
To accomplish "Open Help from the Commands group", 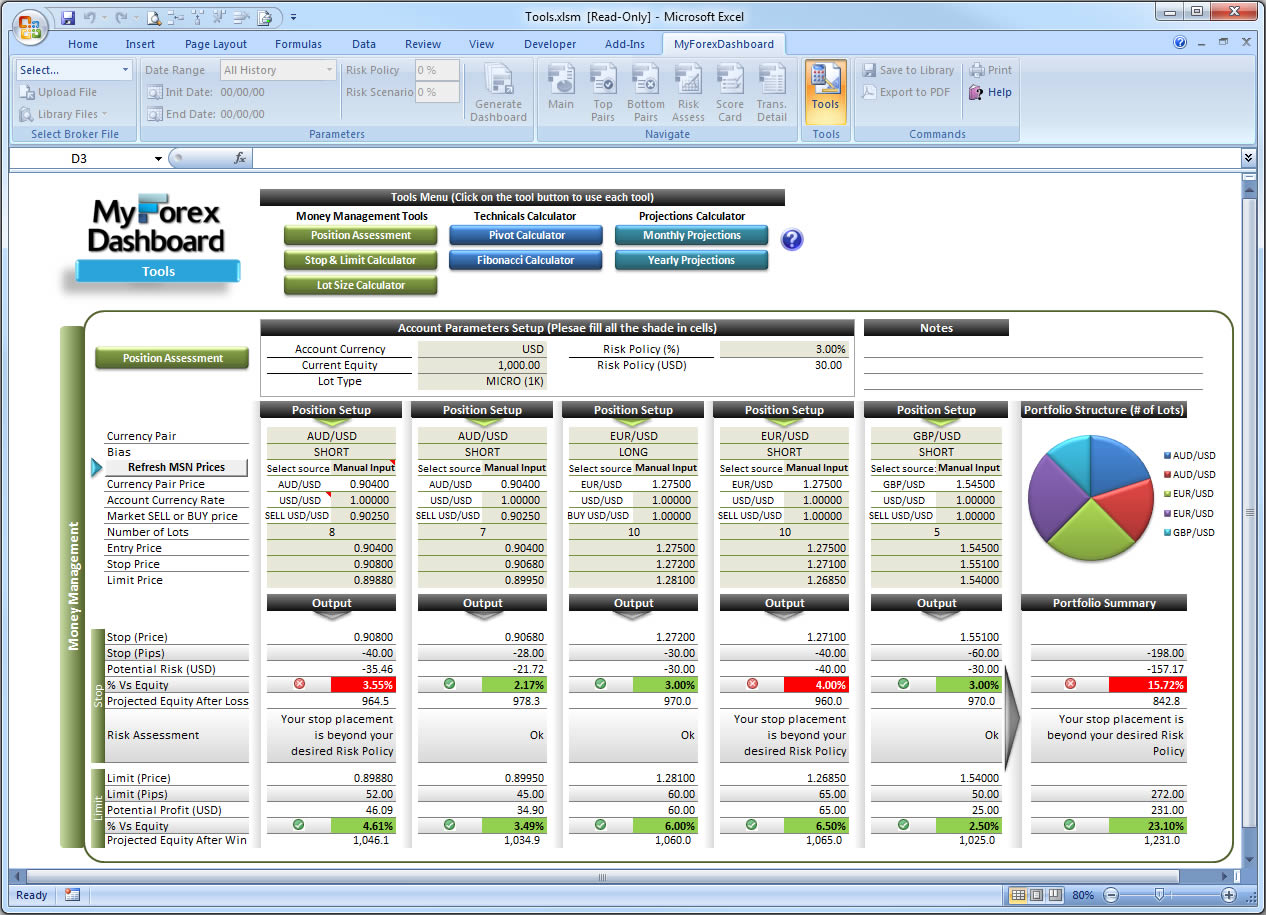I will [x=990, y=92].
